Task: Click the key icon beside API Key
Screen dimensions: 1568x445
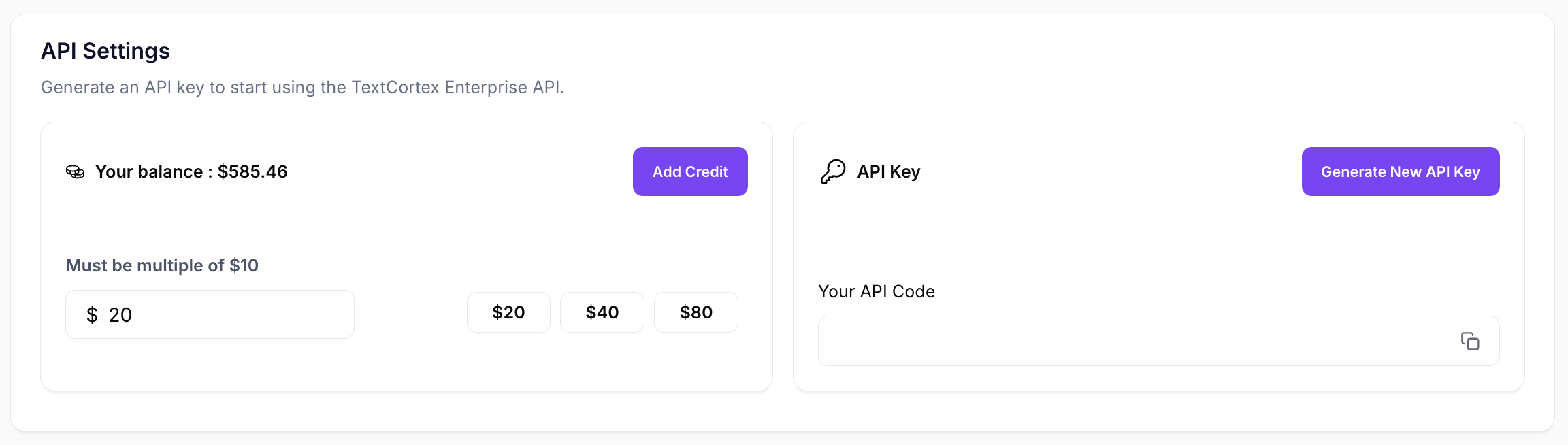Action: tap(833, 171)
